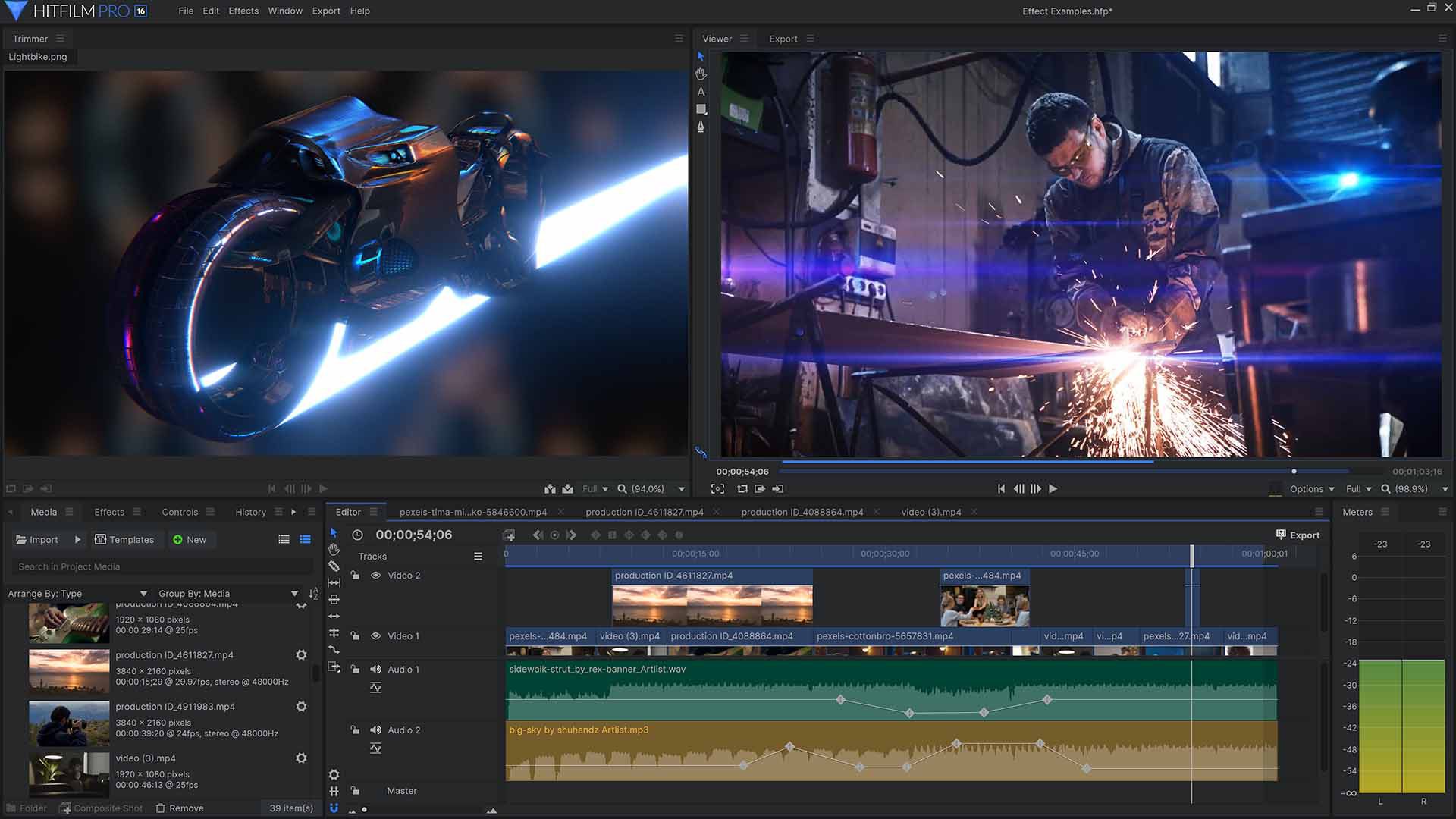Open the Effects menu in menu bar
Image resolution: width=1456 pixels, height=819 pixels.
(242, 11)
